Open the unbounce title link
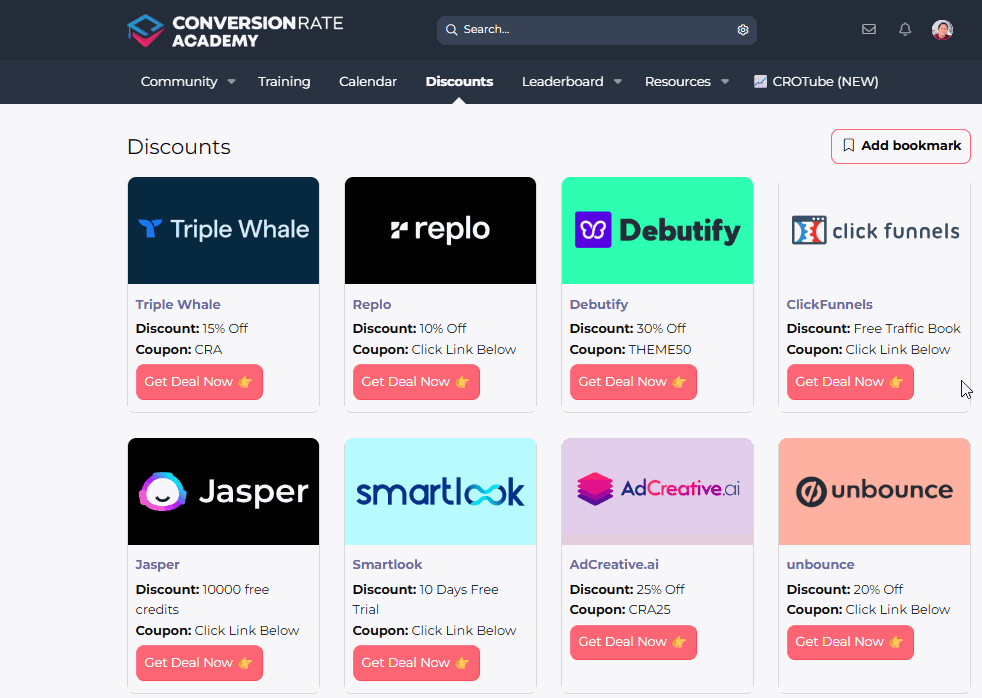This screenshot has width=982, height=698. [820, 564]
